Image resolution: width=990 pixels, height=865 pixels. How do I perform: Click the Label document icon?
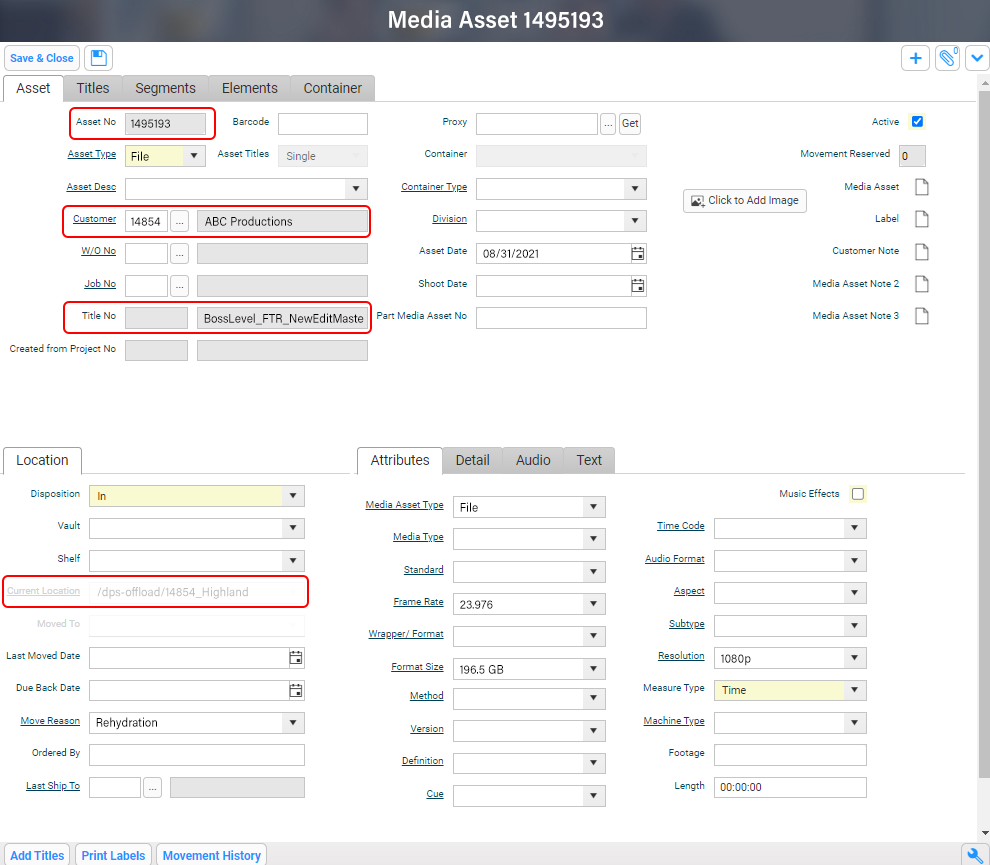coord(920,219)
